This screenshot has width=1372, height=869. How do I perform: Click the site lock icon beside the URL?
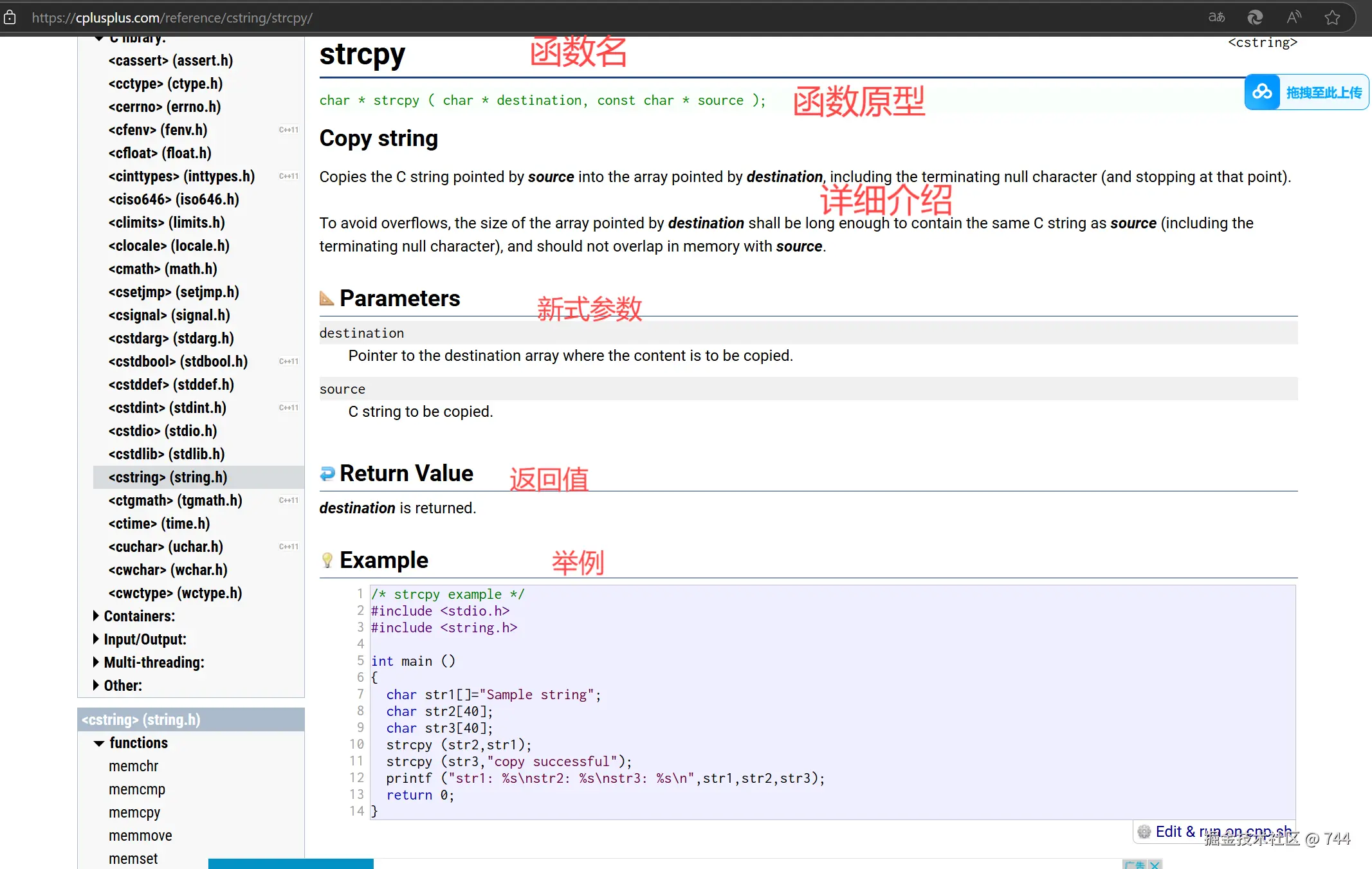[x=10, y=17]
